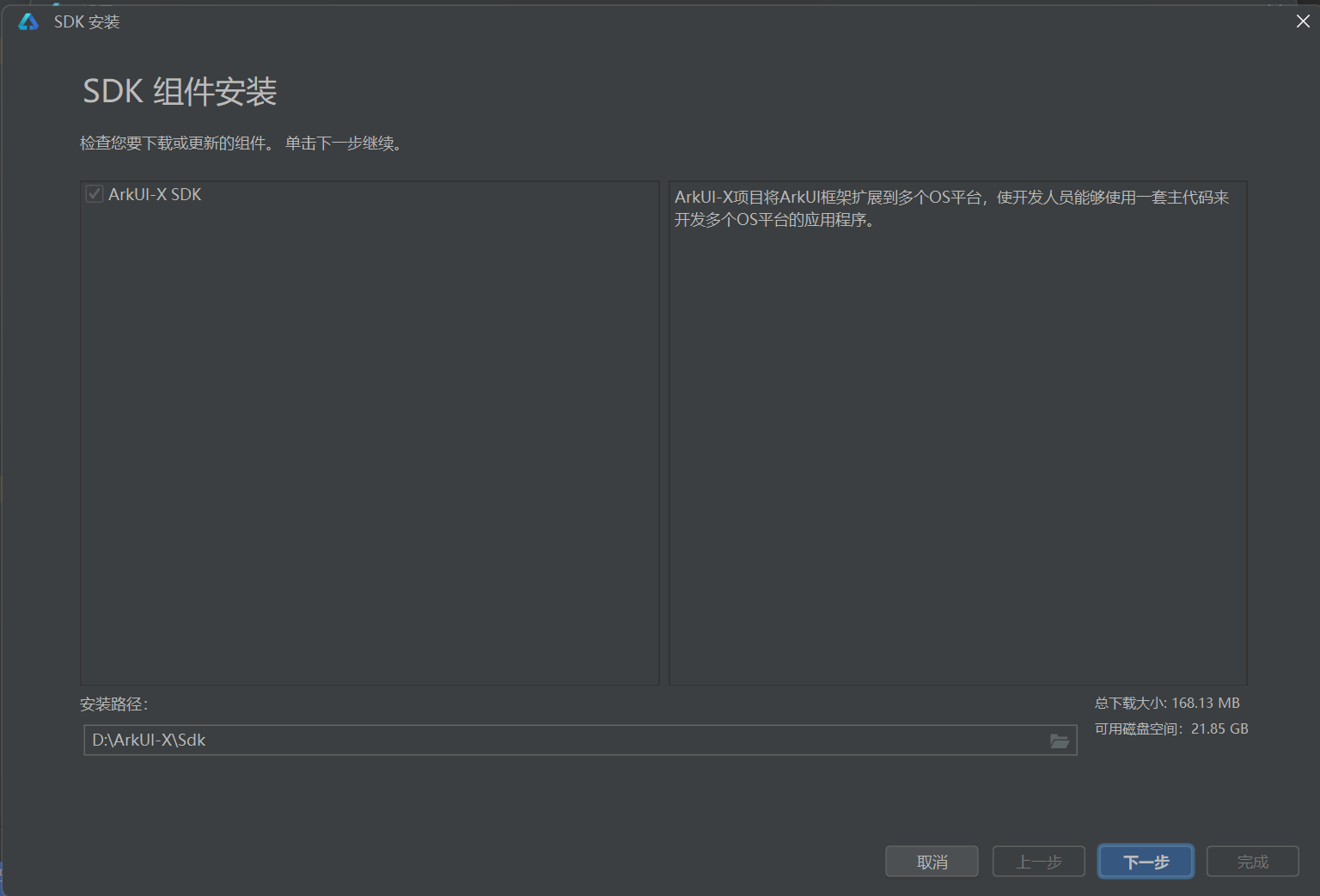Proceed with the 下一步 (Next) button
The height and width of the screenshot is (896, 1320).
click(x=1146, y=862)
